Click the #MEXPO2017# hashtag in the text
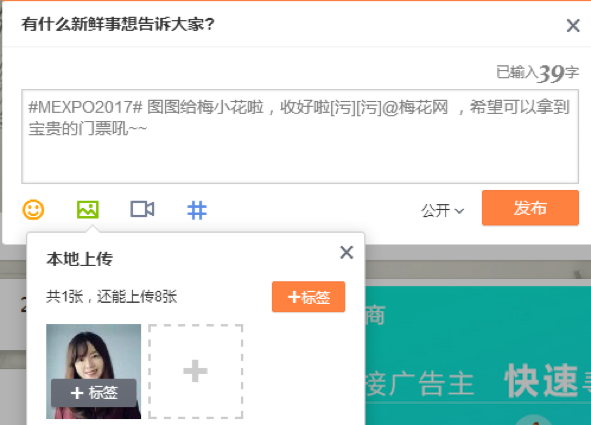The image size is (591, 425). (x=85, y=107)
